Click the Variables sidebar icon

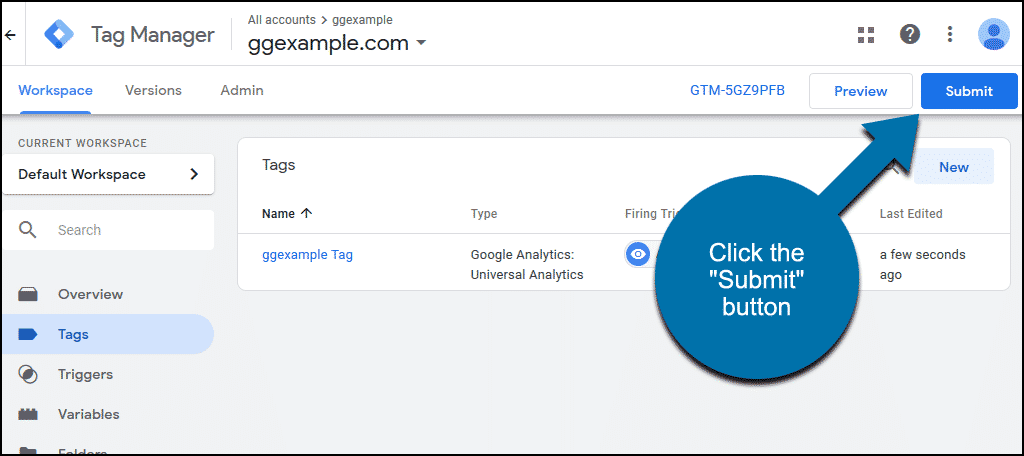click(28, 414)
